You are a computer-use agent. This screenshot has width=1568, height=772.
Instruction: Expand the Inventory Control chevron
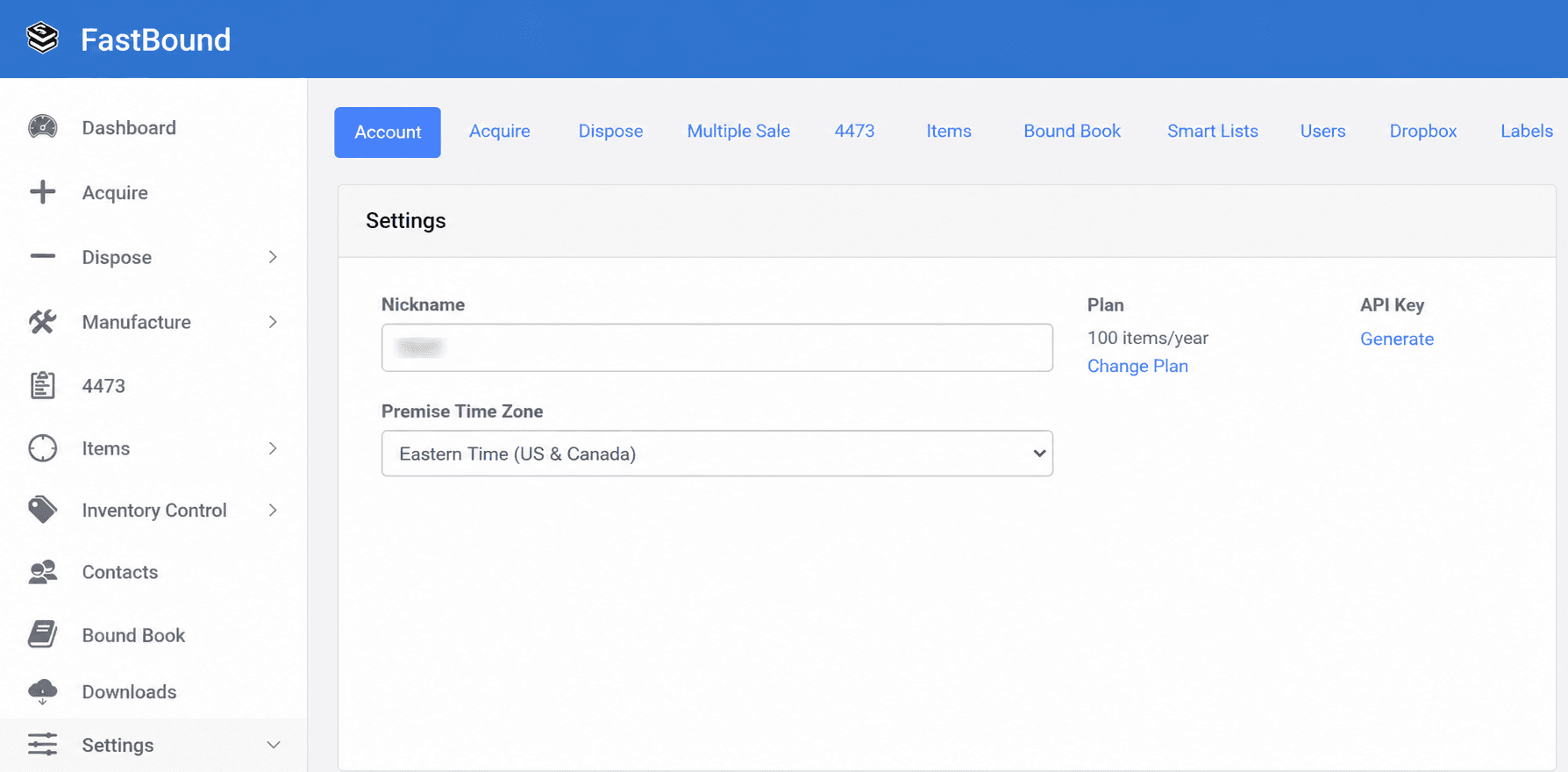coord(273,510)
